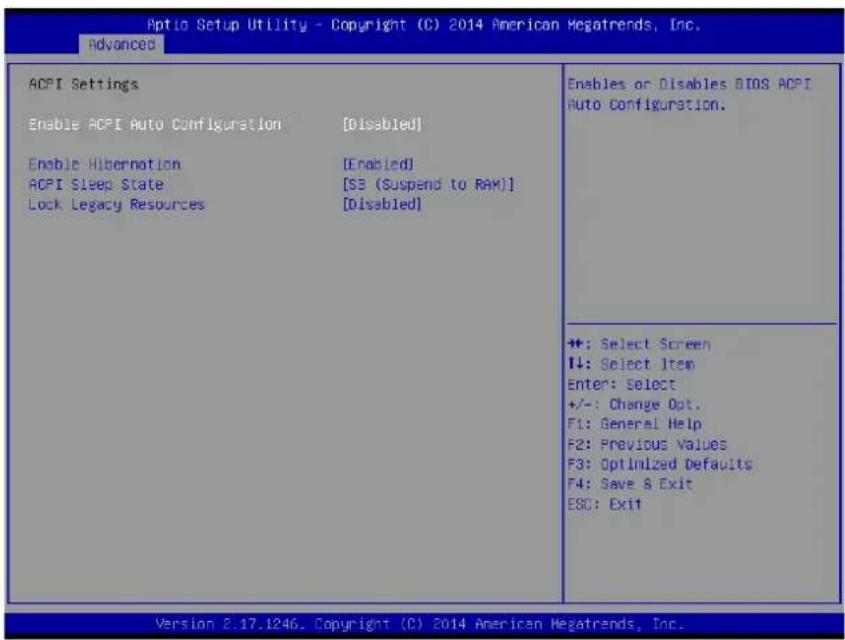Select the ACPI Sleep State setting
Image resolution: width=845 pixels, height=640 pixels.
point(96,184)
